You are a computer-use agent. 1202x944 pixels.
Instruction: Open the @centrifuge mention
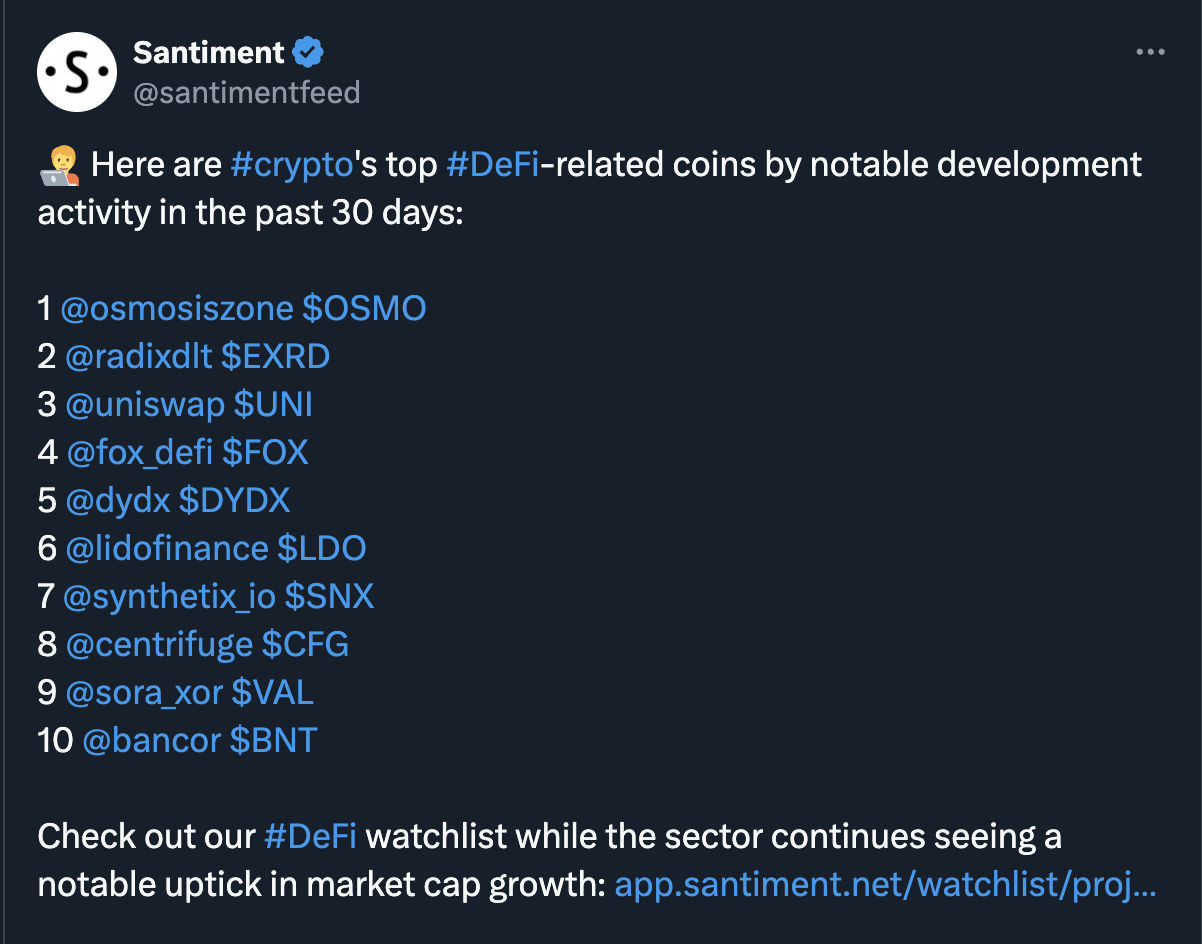click(x=159, y=645)
